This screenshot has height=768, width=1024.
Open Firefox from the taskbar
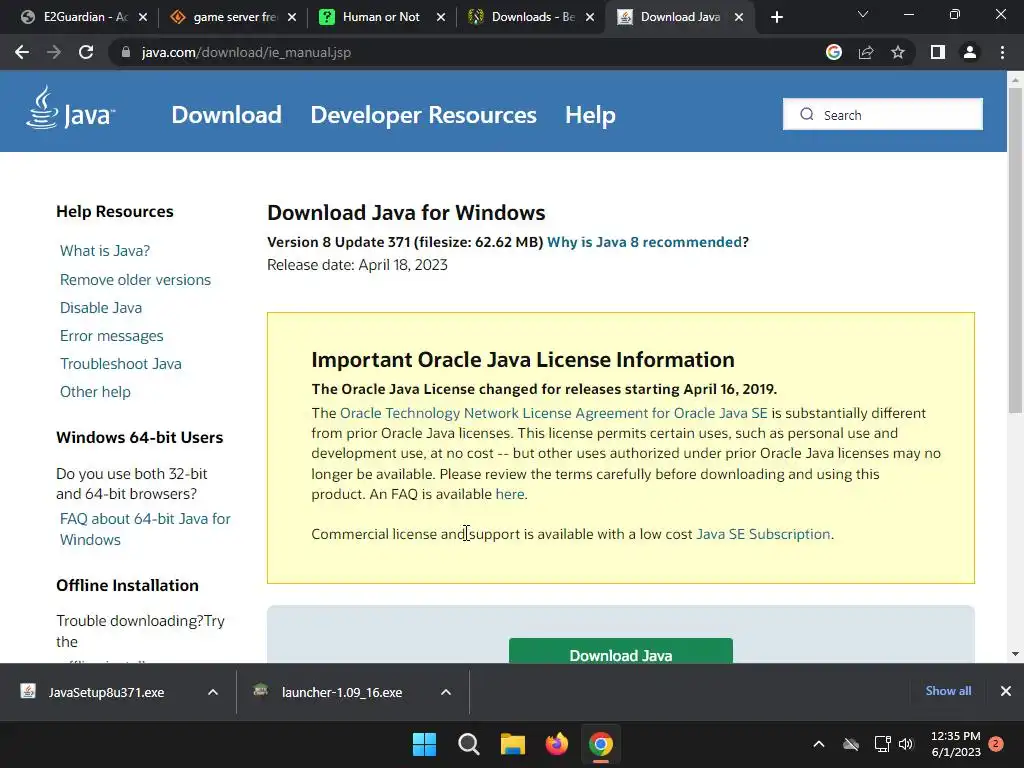556,744
